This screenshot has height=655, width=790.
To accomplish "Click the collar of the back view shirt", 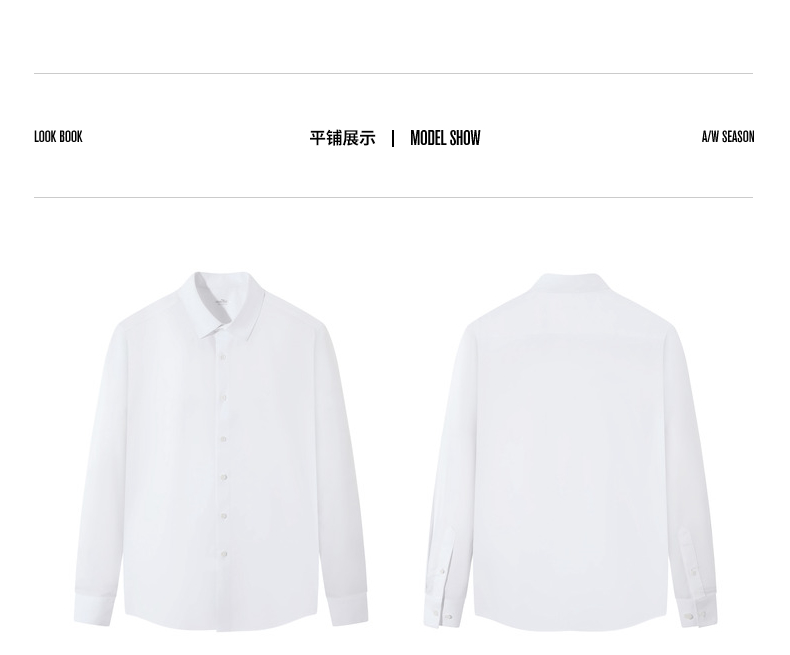I will coord(570,282).
